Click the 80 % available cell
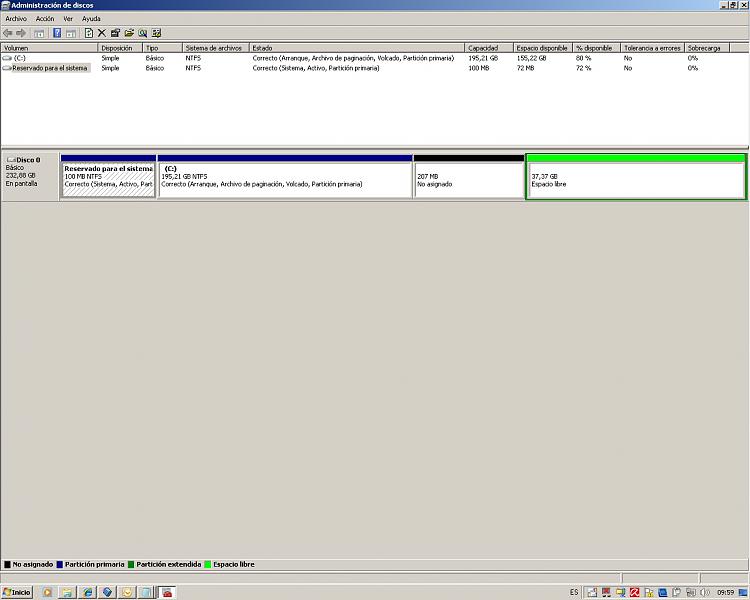750x600 pixels. (x=583, y=58)
